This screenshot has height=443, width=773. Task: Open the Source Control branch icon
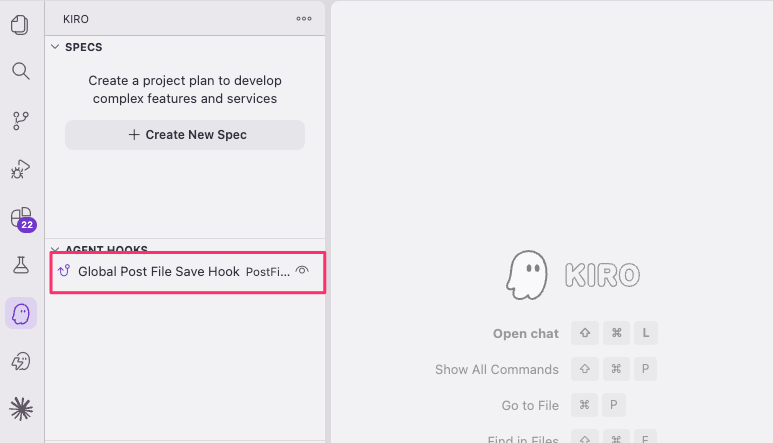tap(21, 120)
